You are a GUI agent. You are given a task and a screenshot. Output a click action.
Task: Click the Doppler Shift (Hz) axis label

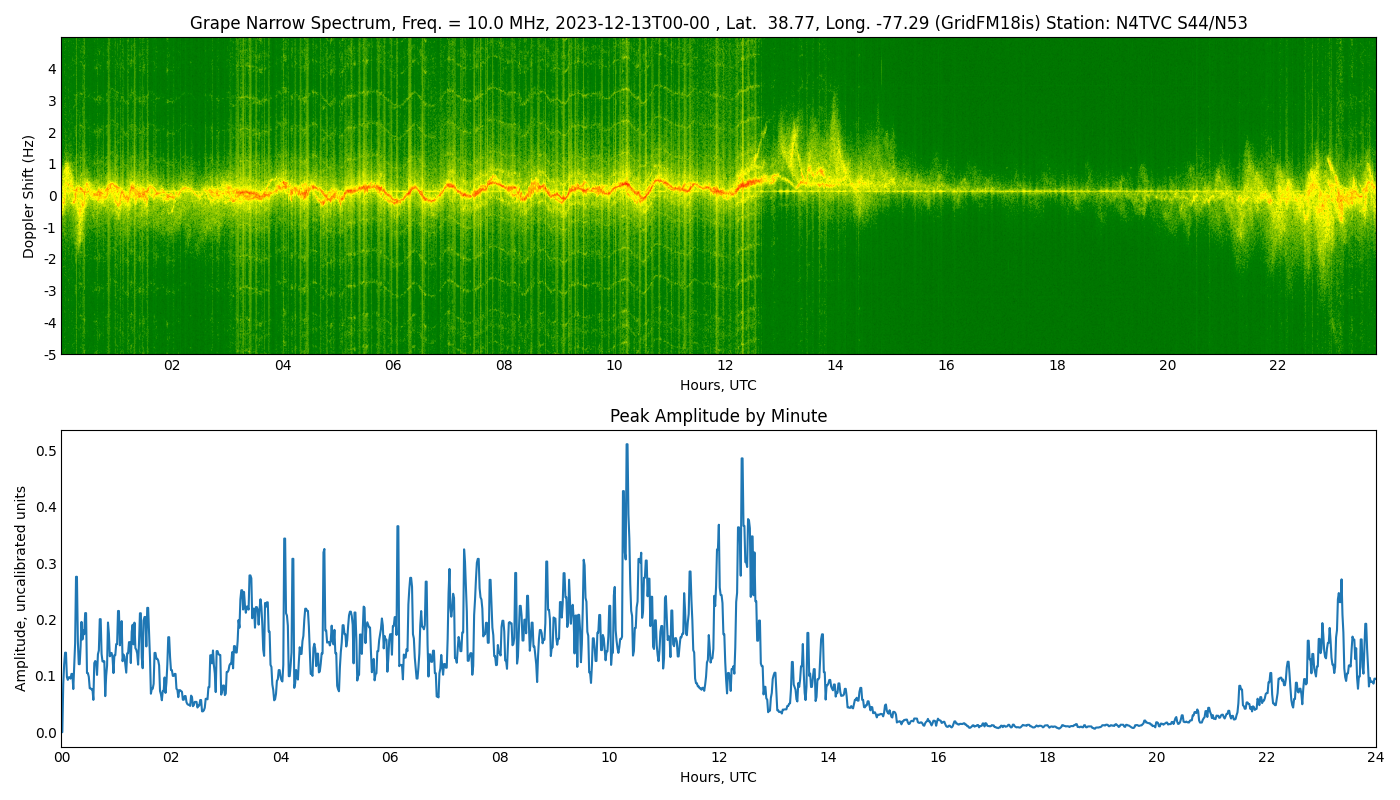pyautogui.click(x=29, y=196)
